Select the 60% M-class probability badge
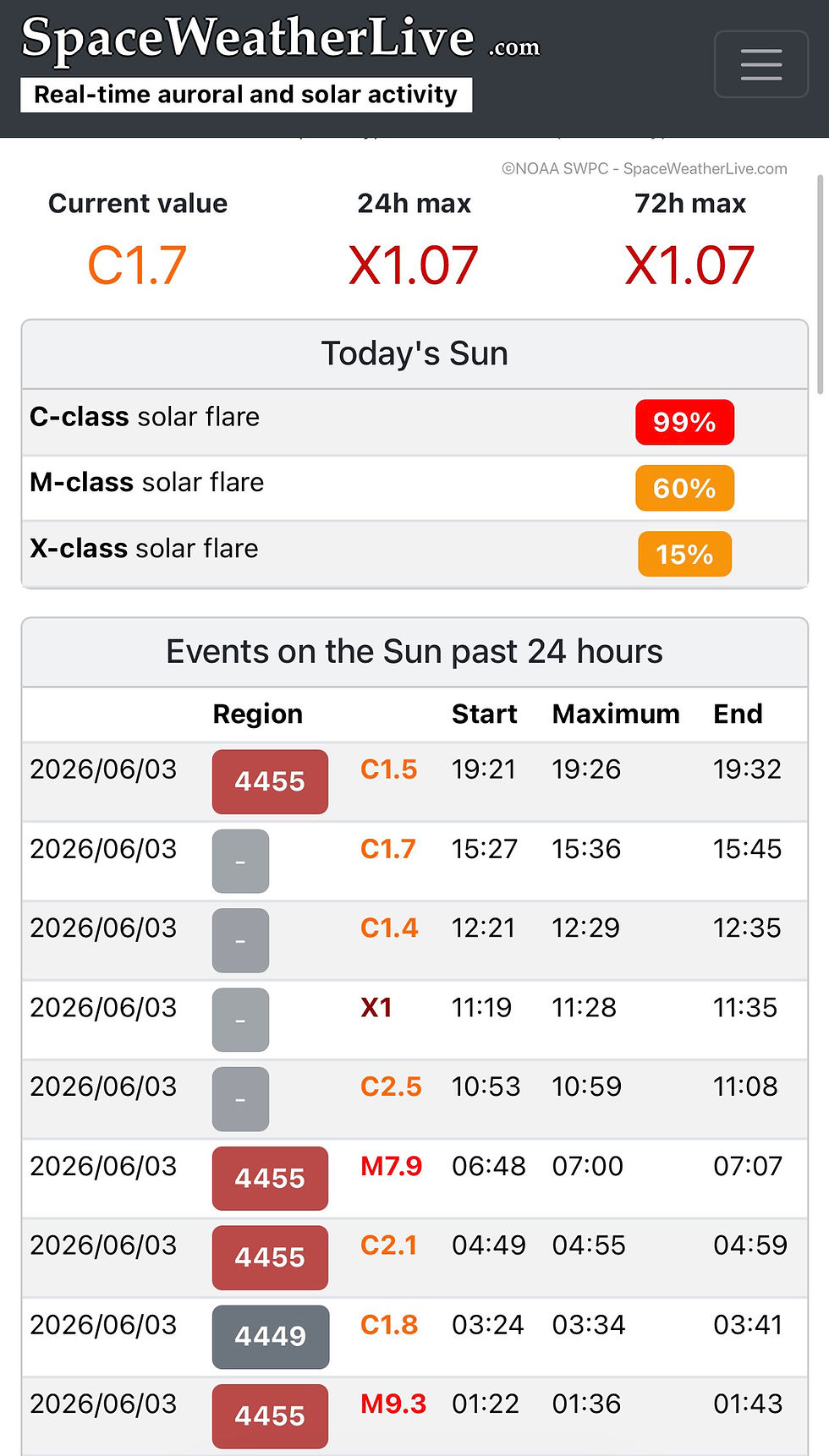 point(684,488)
